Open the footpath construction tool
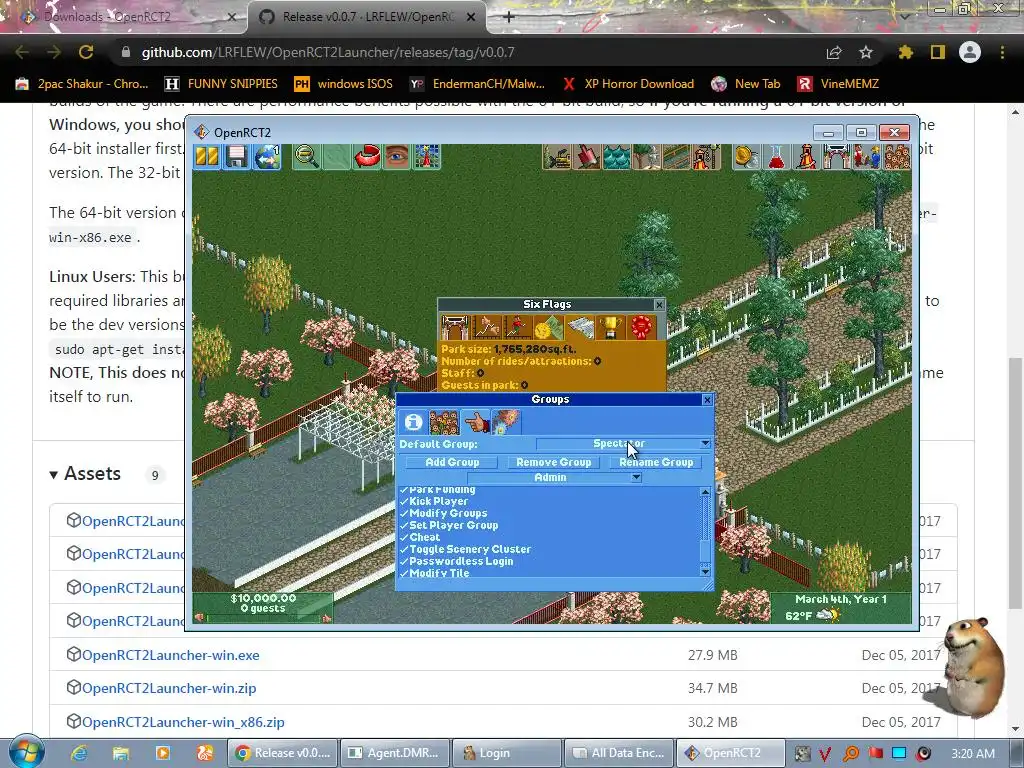 tap(676, 157)
